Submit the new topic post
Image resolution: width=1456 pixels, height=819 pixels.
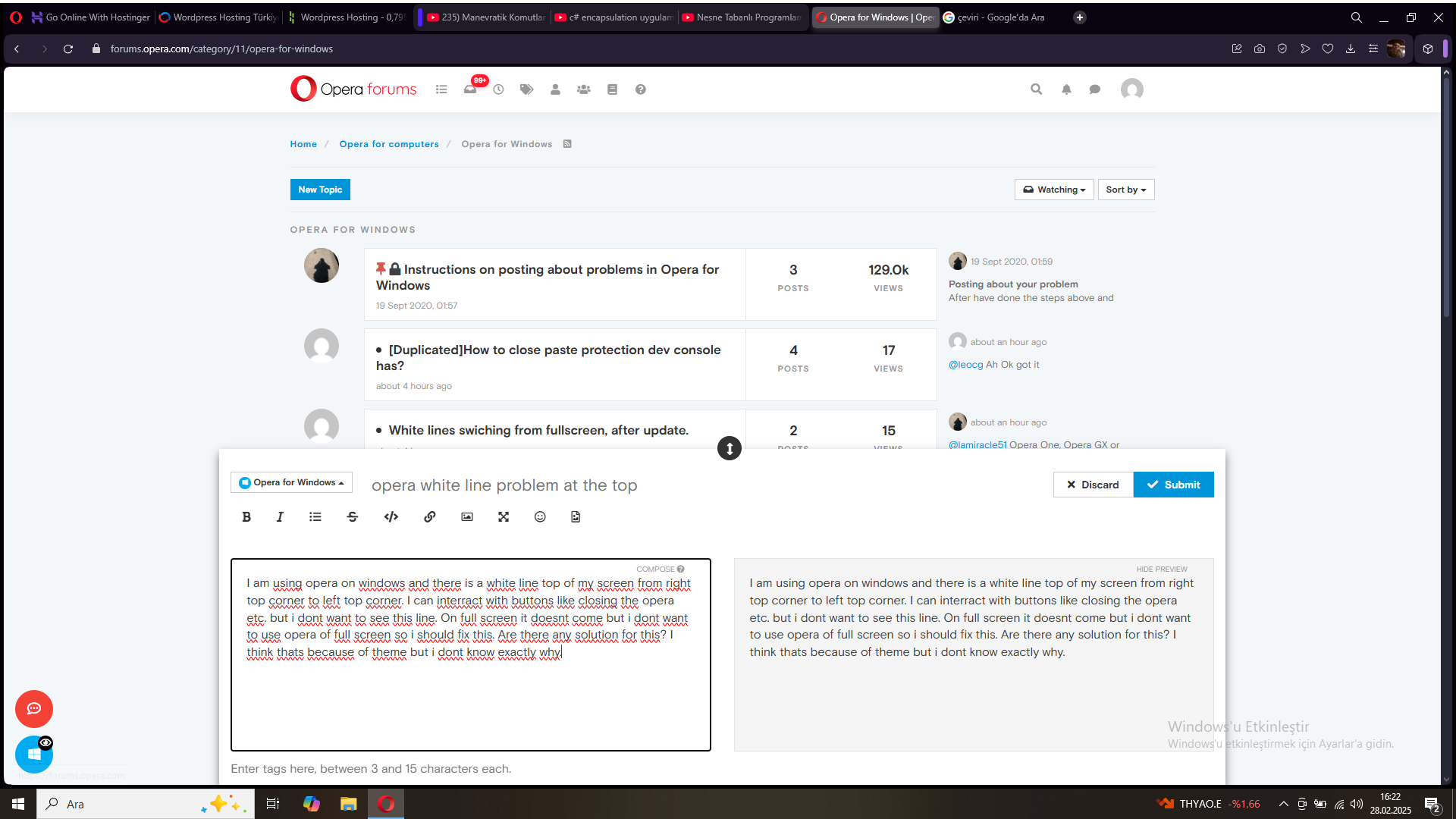tap(1173, 485)
